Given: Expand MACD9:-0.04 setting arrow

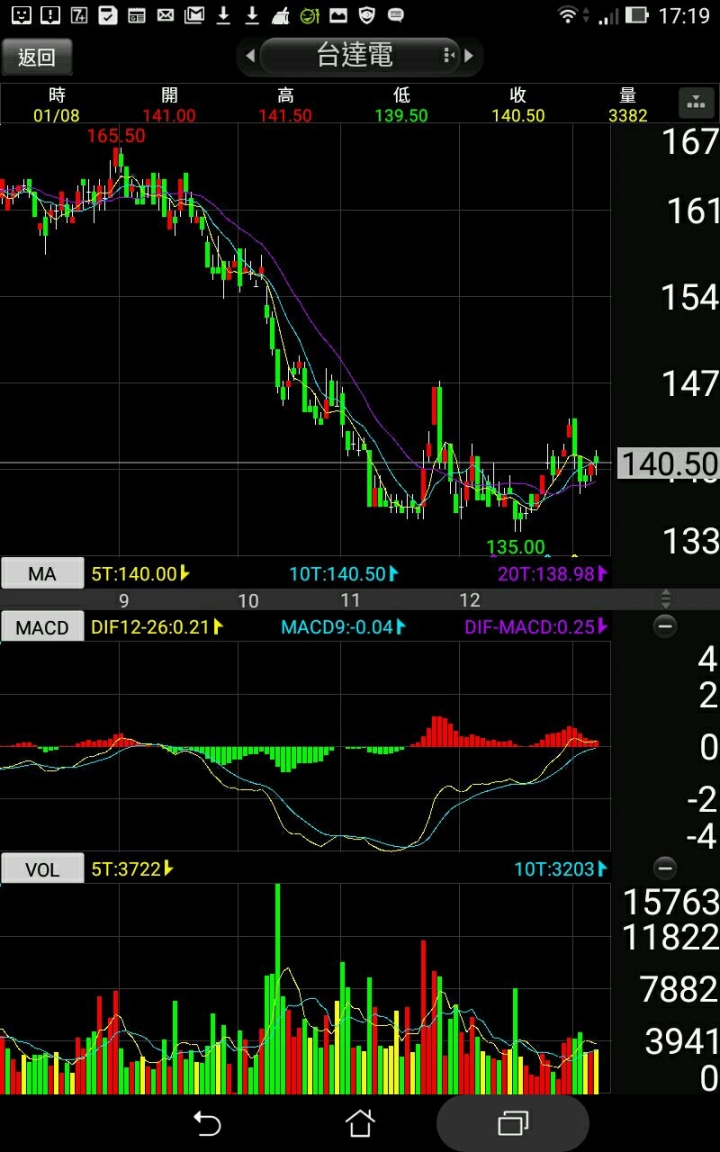Looking at the screenshot, I should pyautogui.click(x=401, y=627).
